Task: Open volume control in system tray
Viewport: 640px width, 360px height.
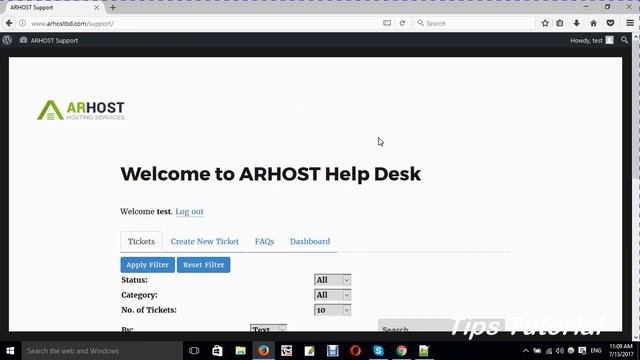Action: tap(560, 351)
